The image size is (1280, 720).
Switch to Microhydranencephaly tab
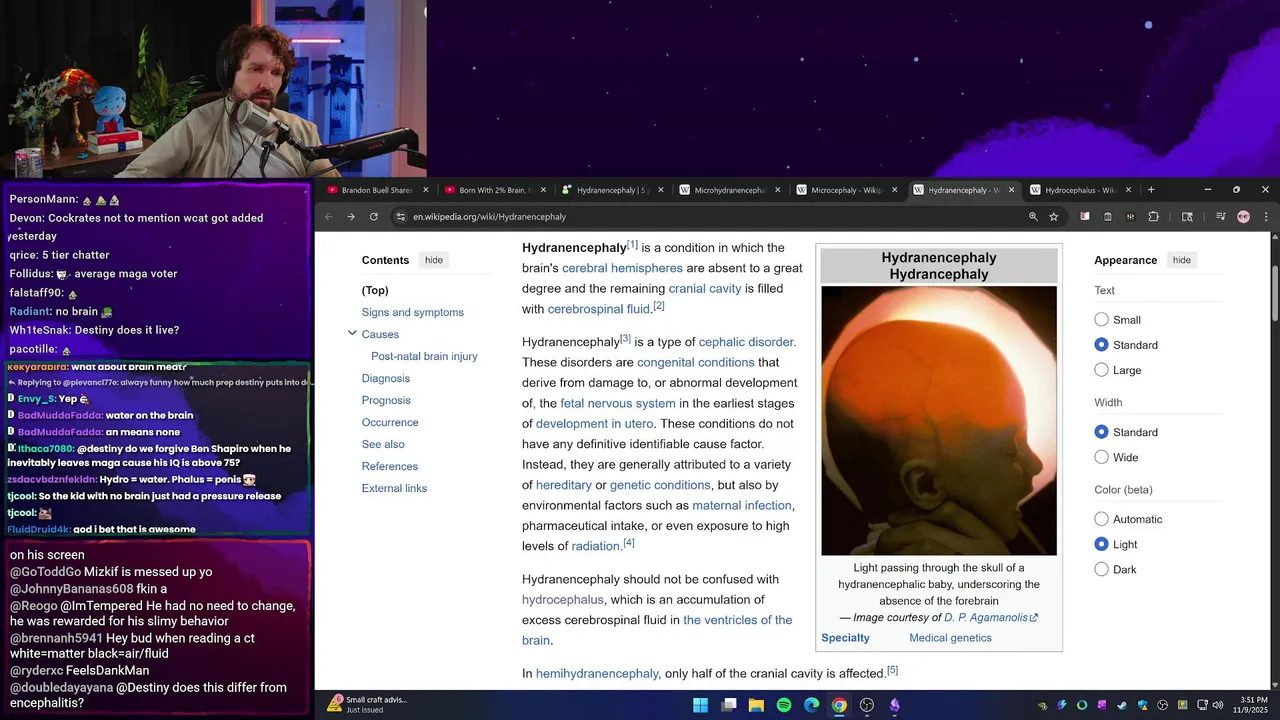730,190
